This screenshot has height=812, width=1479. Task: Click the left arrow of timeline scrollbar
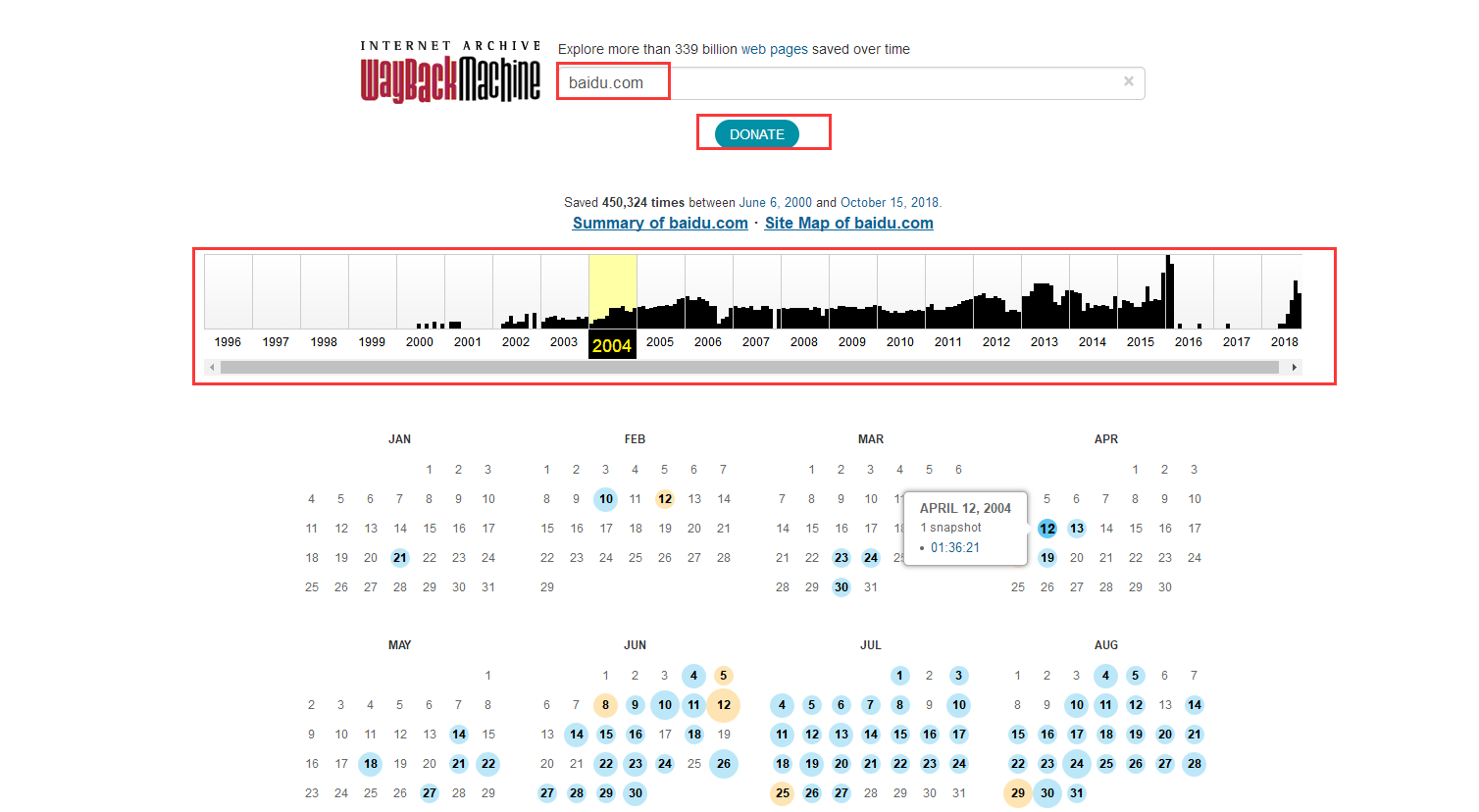coord(212,367)
